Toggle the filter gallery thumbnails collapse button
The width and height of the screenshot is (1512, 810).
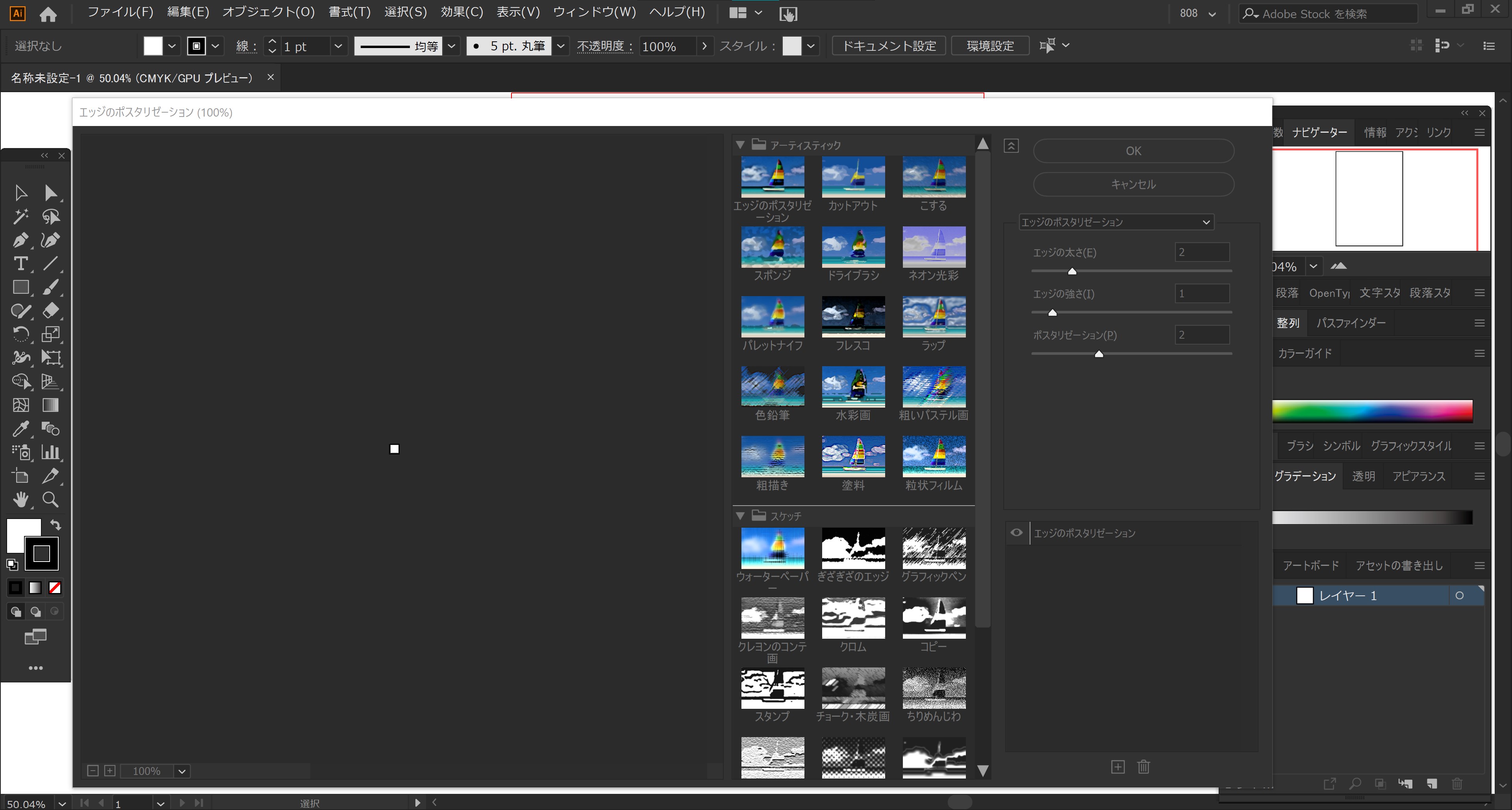1011,146
